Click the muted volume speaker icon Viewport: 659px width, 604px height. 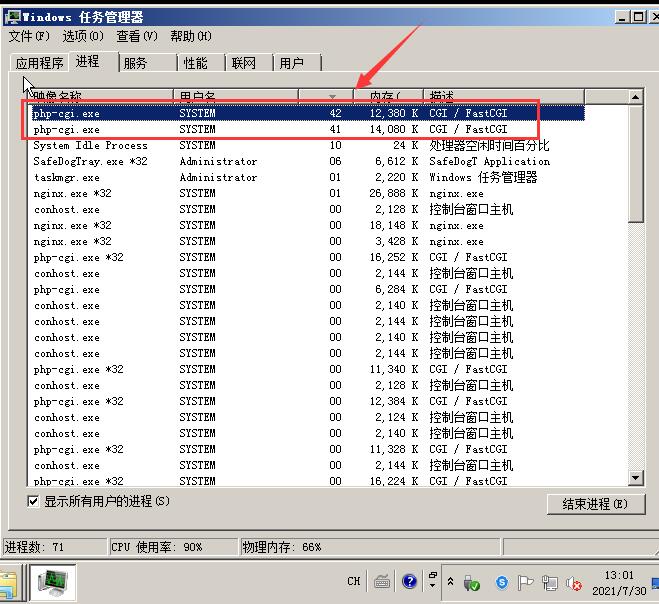point(573,583)
